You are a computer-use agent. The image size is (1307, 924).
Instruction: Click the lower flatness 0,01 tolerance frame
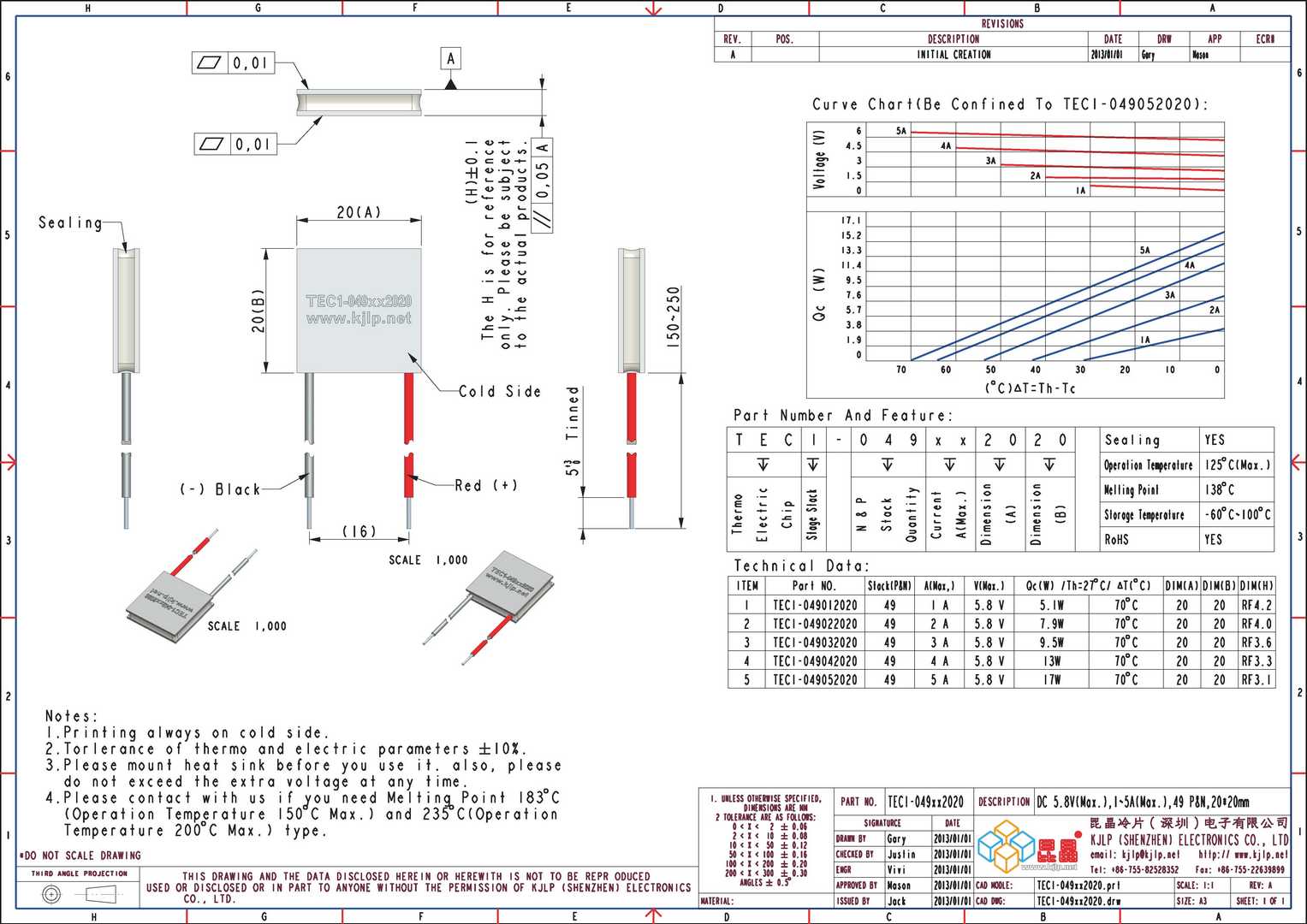tap(235, 144)
